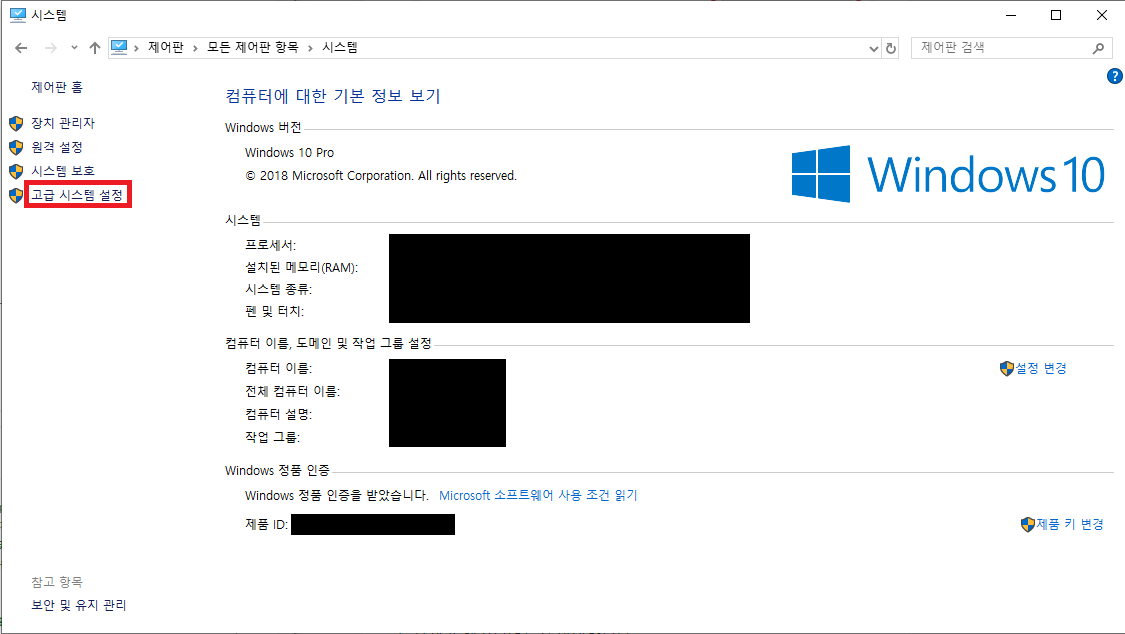The image size is (1125, 634).
Task: Open 장치 관리자 link
Action: pyautogui.click(x=62, y=123)
